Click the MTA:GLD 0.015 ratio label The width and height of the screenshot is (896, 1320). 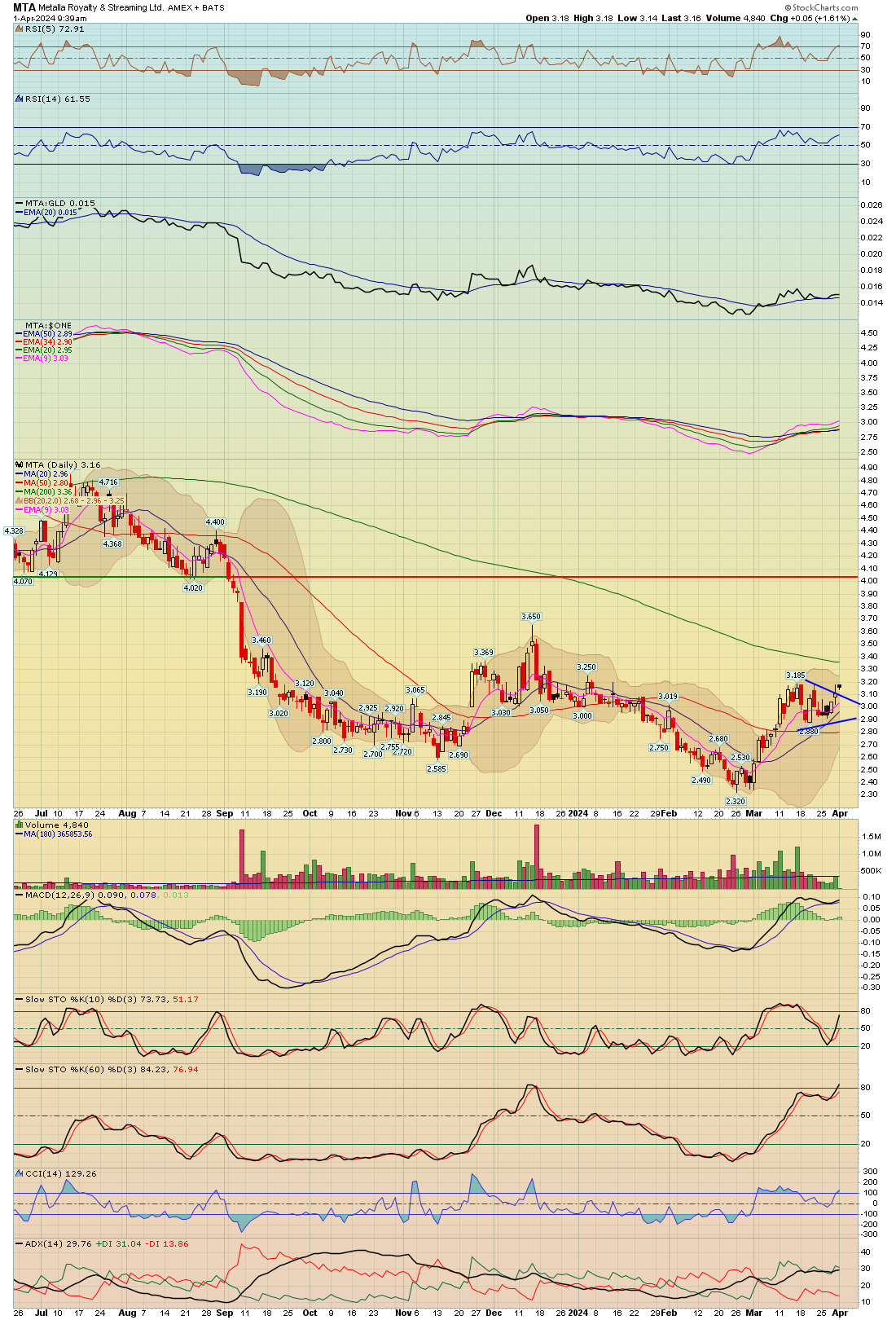(x=60, y=203)
